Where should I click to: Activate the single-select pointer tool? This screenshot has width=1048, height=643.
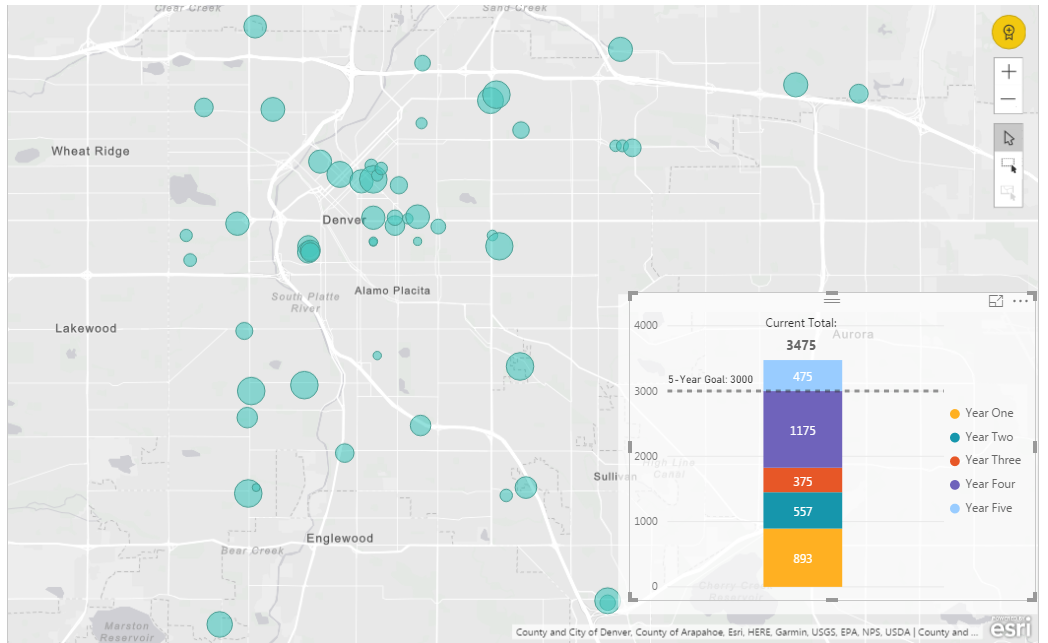[1009, 138]
